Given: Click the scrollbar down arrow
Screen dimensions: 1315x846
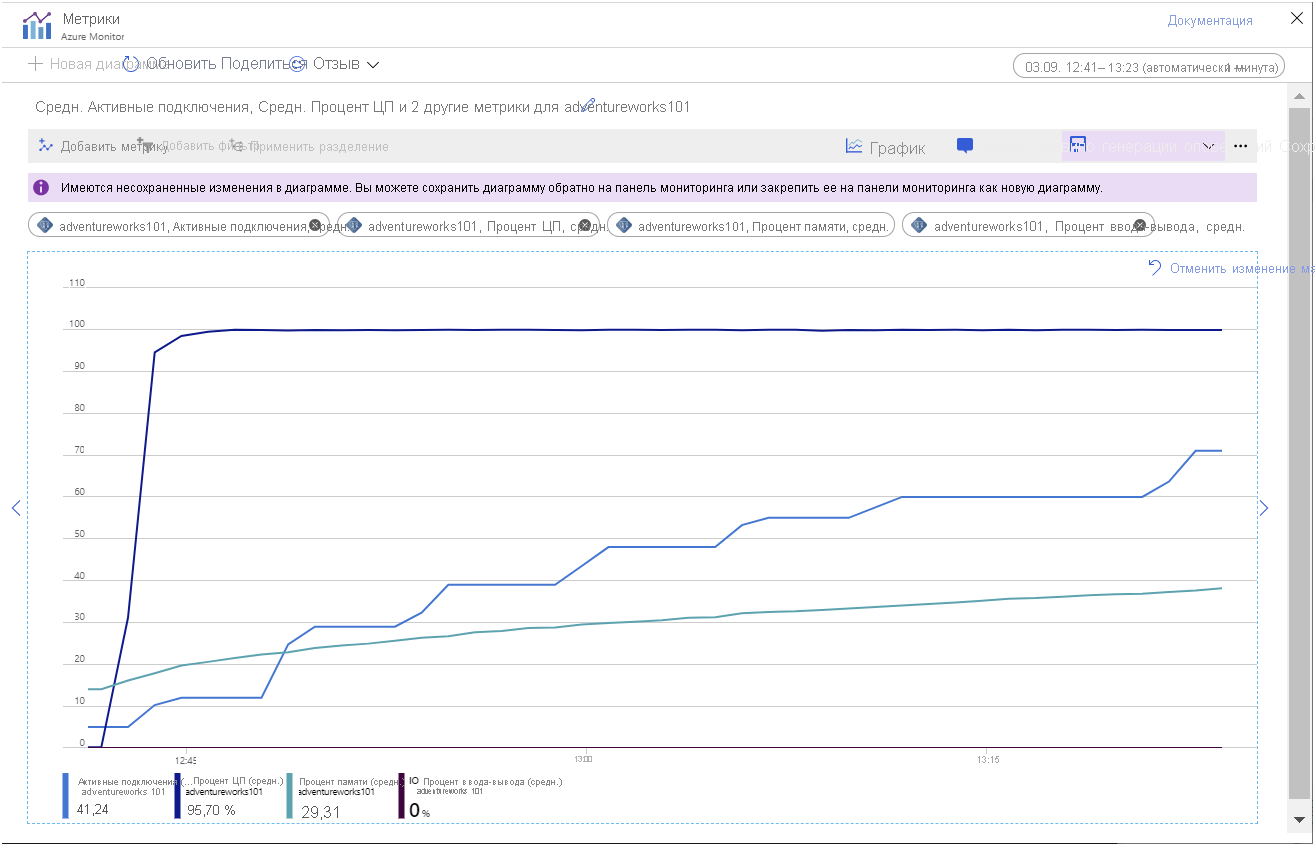Looking at the screenshot, I should tap(1299, 819).
